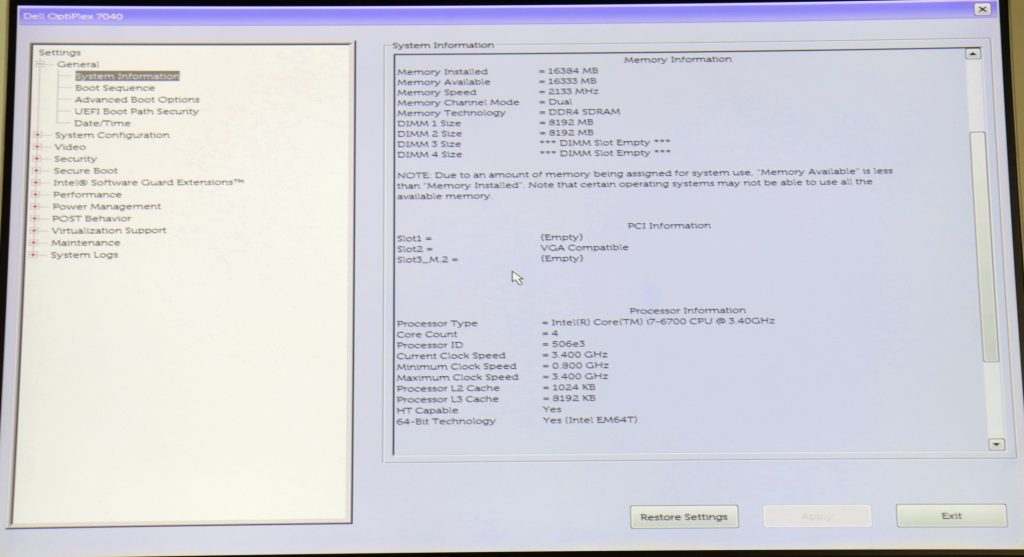Select the General category label
This screenshot has height=557, width=1024.
78,65
